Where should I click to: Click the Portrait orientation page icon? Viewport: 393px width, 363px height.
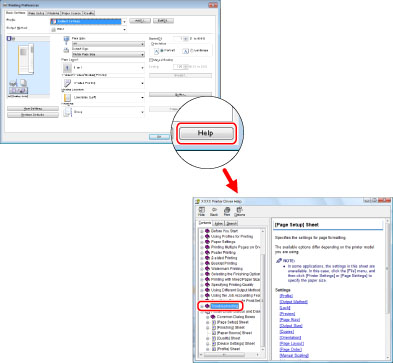pos(156,51)
